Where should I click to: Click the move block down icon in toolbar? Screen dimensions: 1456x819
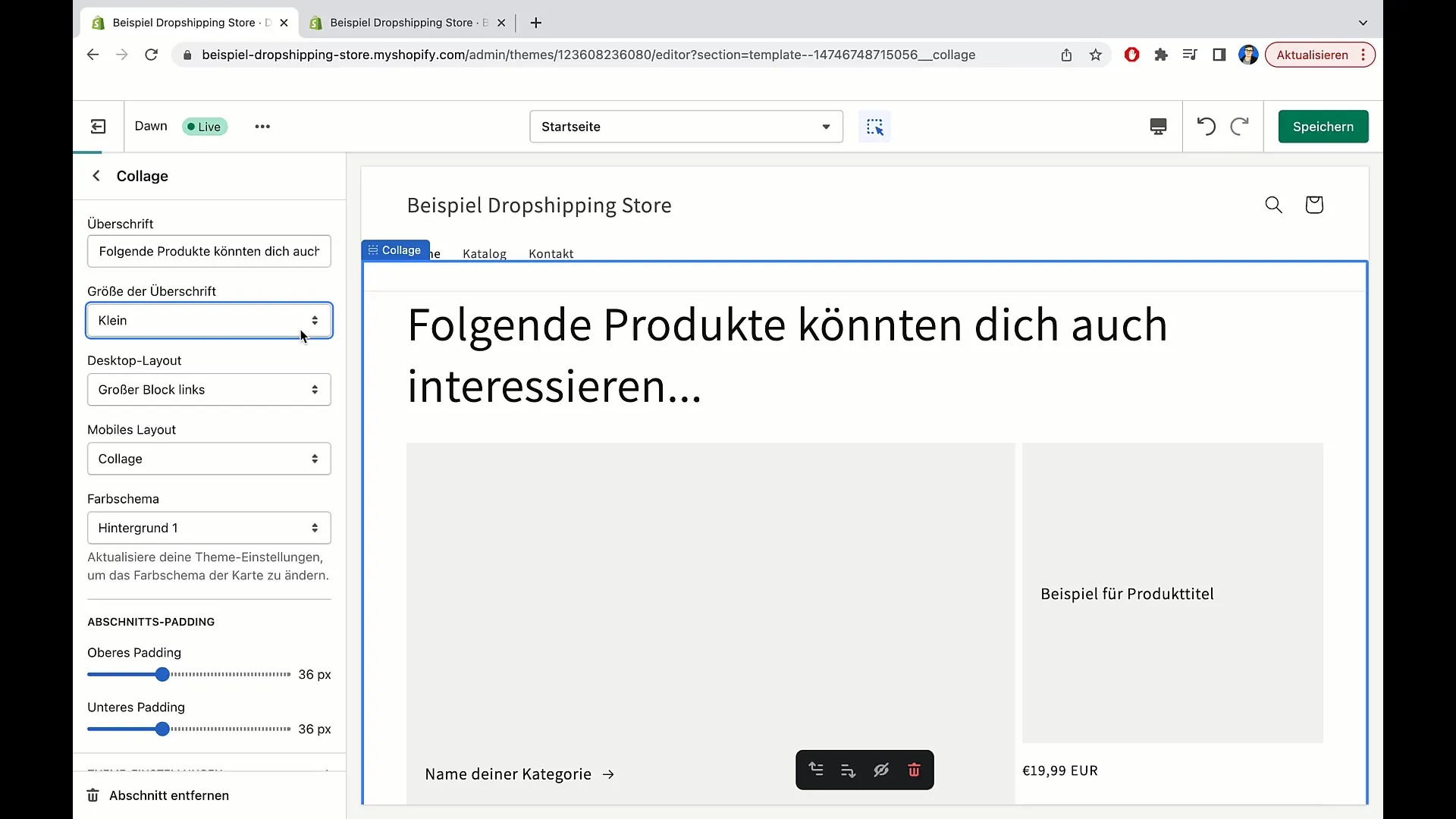coord(848,770)
